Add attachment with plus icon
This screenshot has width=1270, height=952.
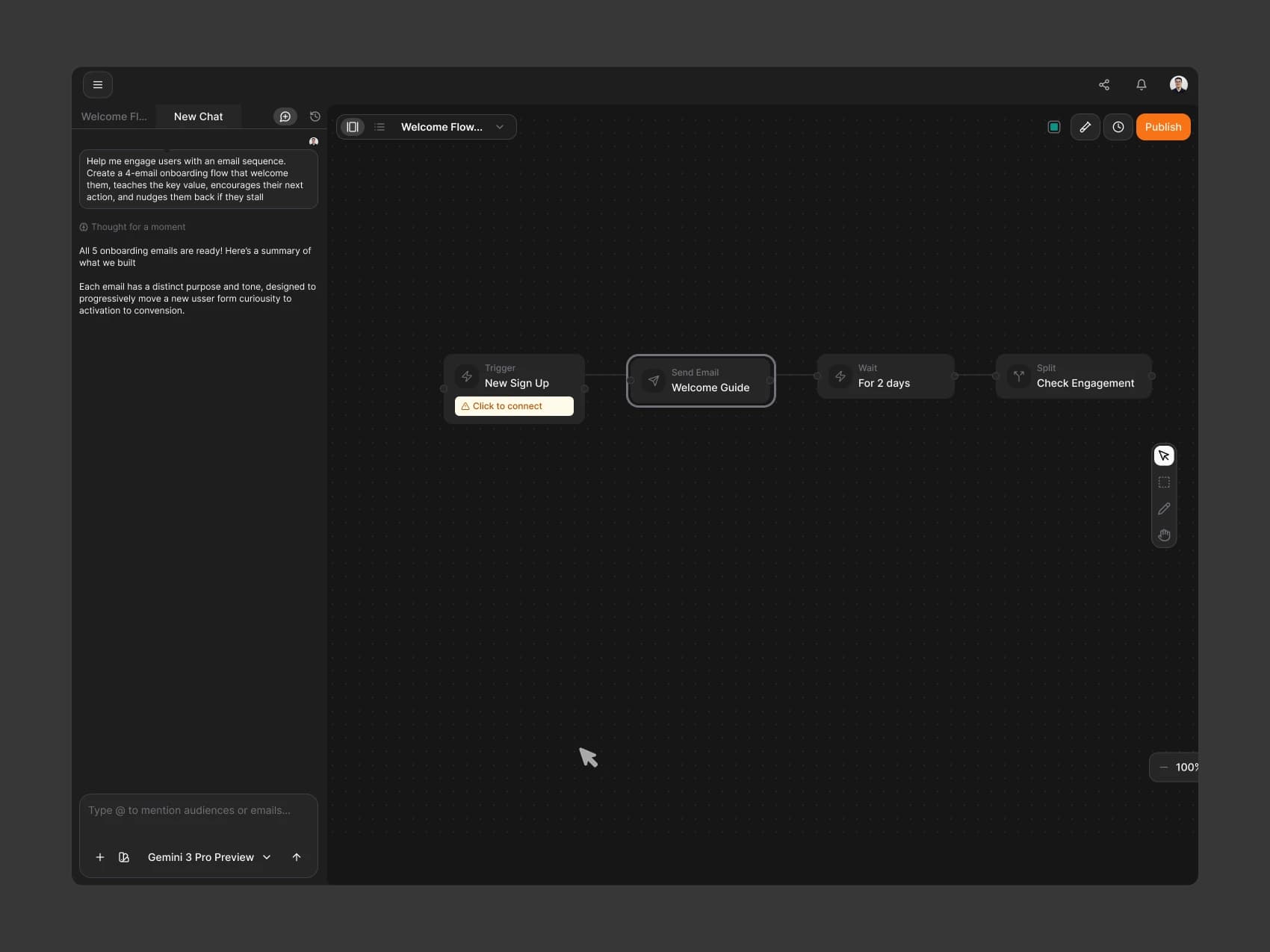(100, 857)
